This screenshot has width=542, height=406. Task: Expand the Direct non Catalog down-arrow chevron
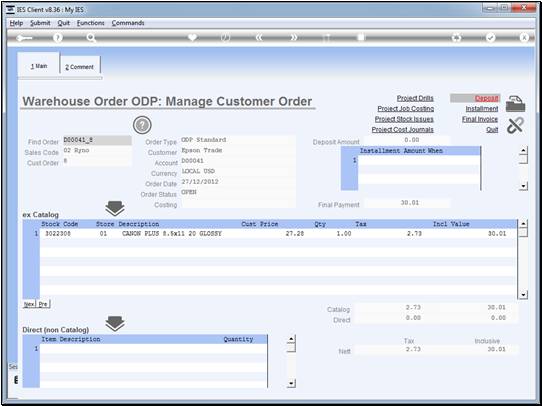pyautogui.click(x=115, y=324)
